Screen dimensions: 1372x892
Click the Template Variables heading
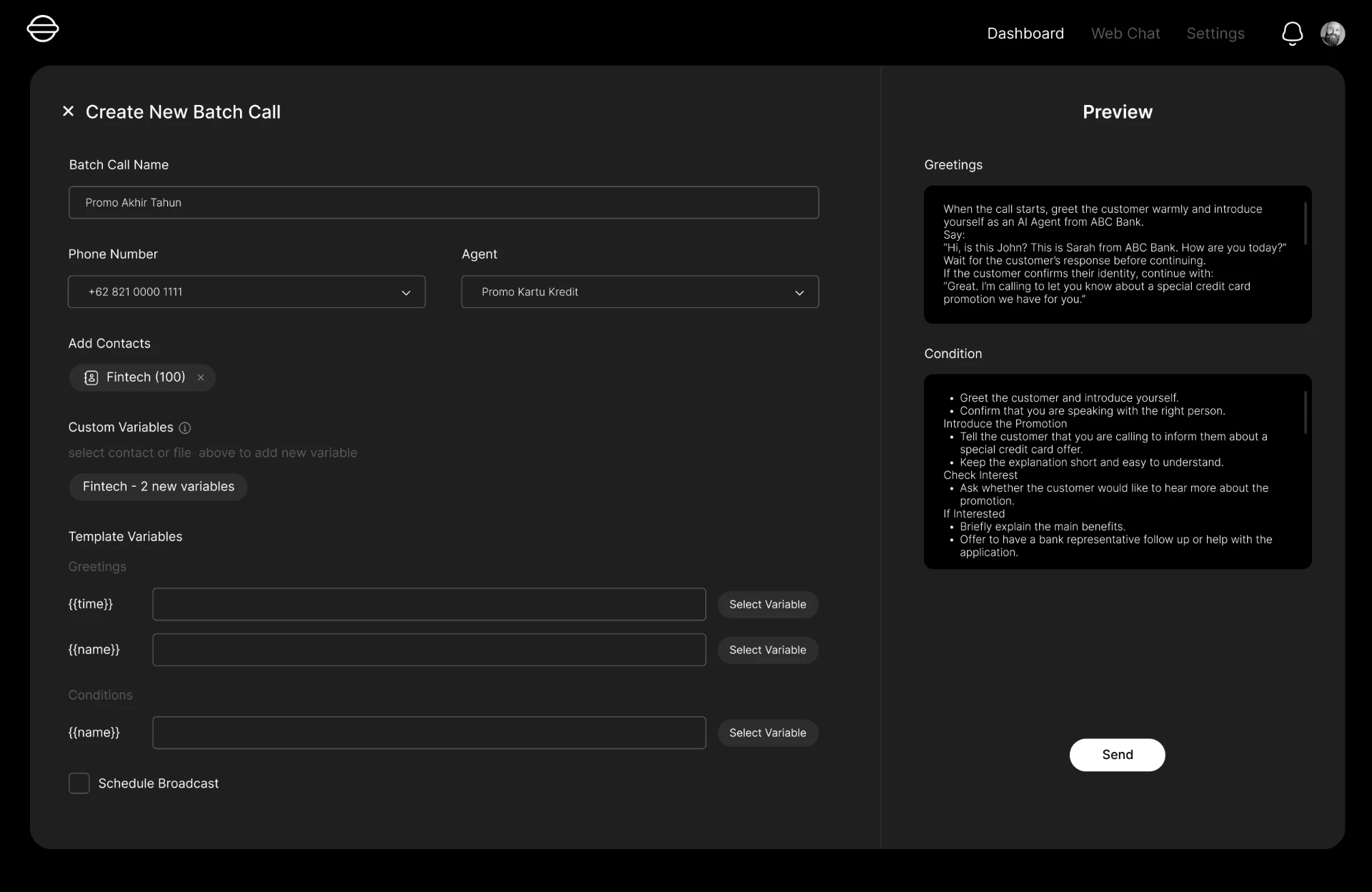(125, 537)
